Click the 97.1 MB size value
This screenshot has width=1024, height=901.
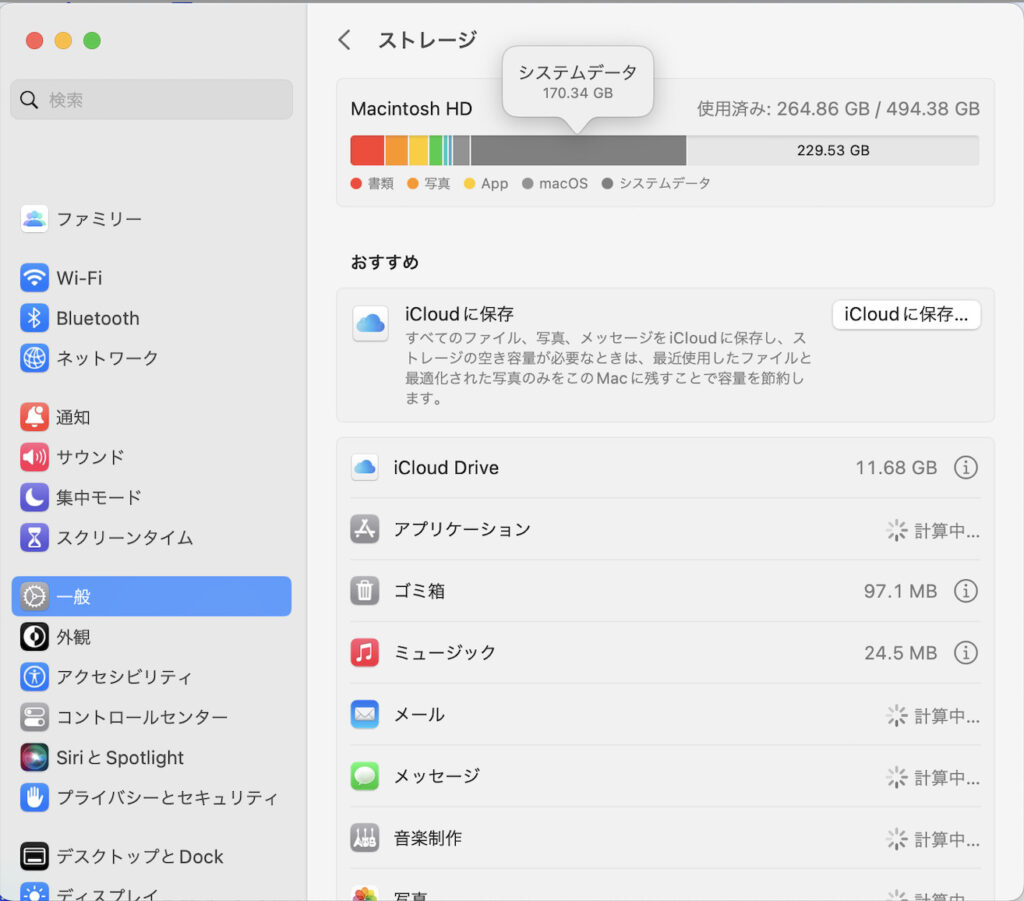coord(901,591)
